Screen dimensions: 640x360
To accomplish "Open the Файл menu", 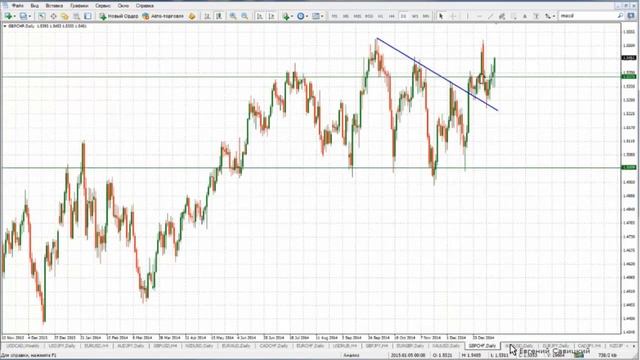I will pyautogui.click(x=18, y=6).
